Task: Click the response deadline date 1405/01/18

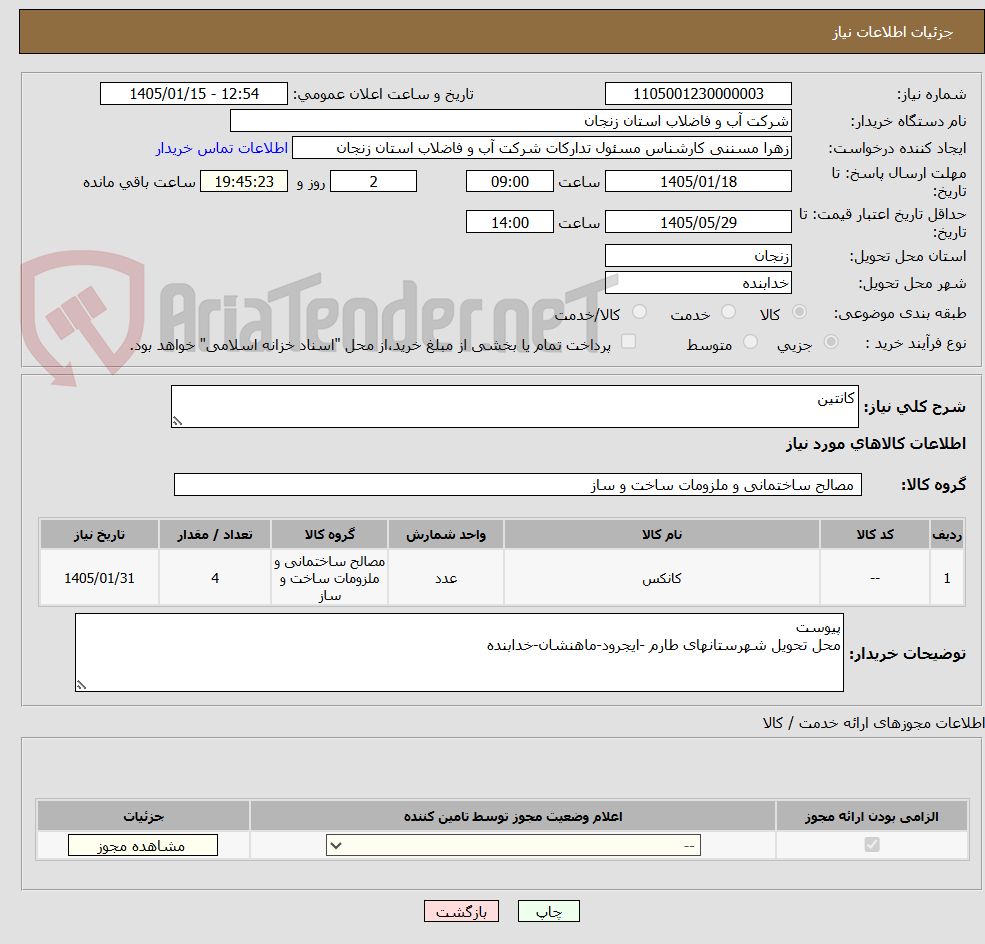Action: 698,182
